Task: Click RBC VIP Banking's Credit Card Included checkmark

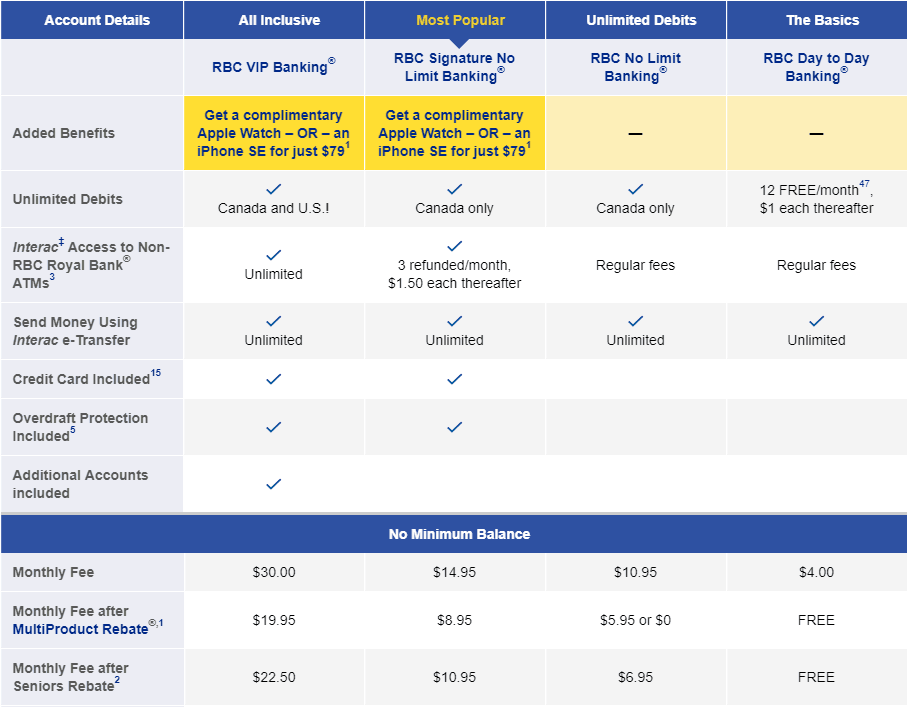Action: tap(274, 379)
